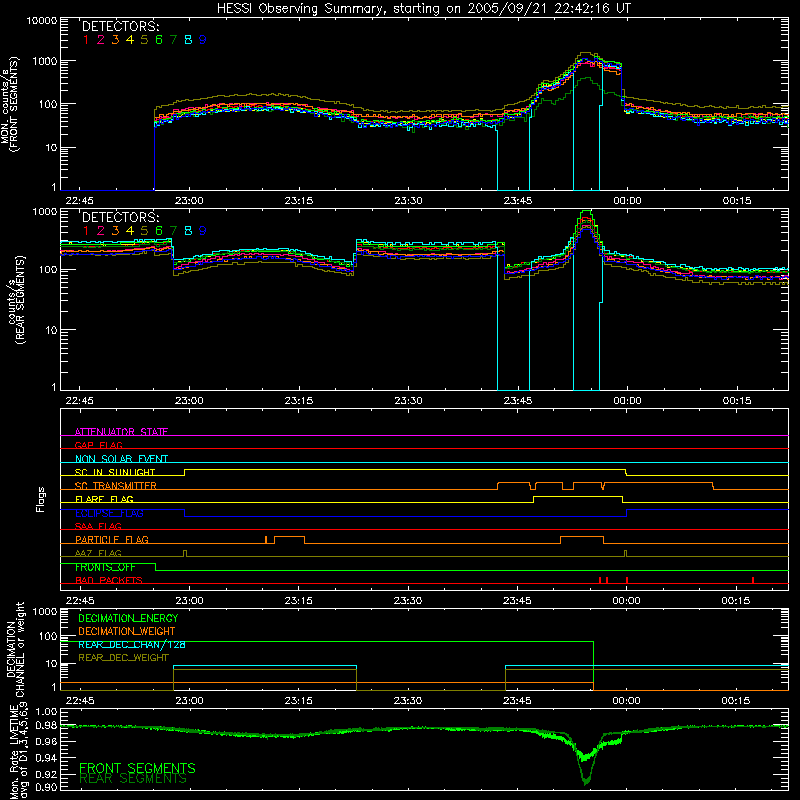Image resolution: width=800 pixels, height=800 pixels.
Task: Click cyan detector 8 in the rear segments legend
Action: click(x=188, y=231)
